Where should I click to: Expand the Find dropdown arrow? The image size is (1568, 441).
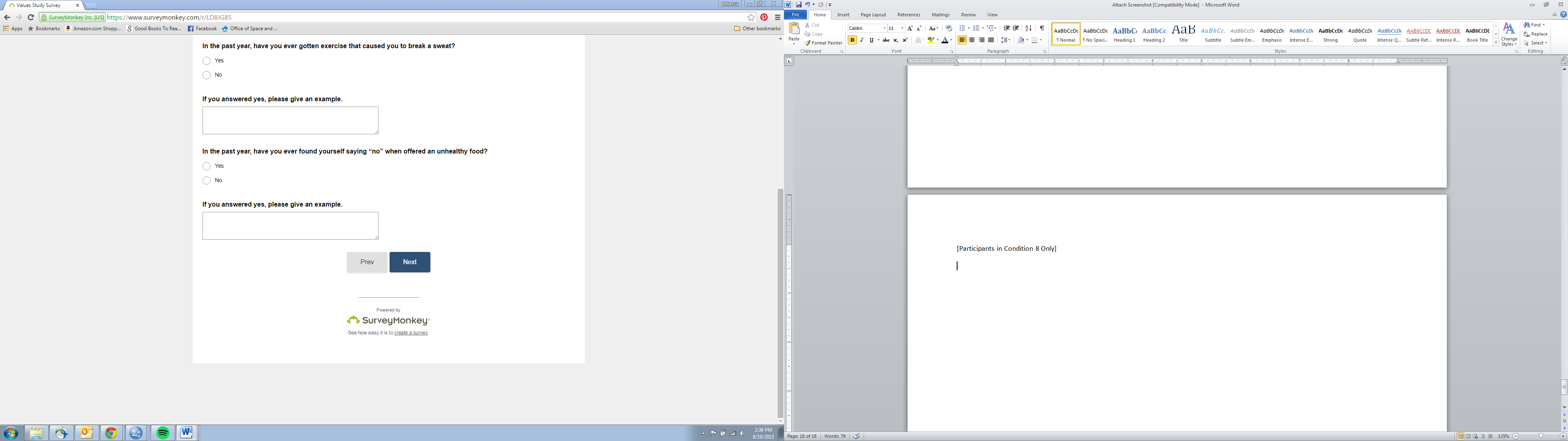(1543, 25)
